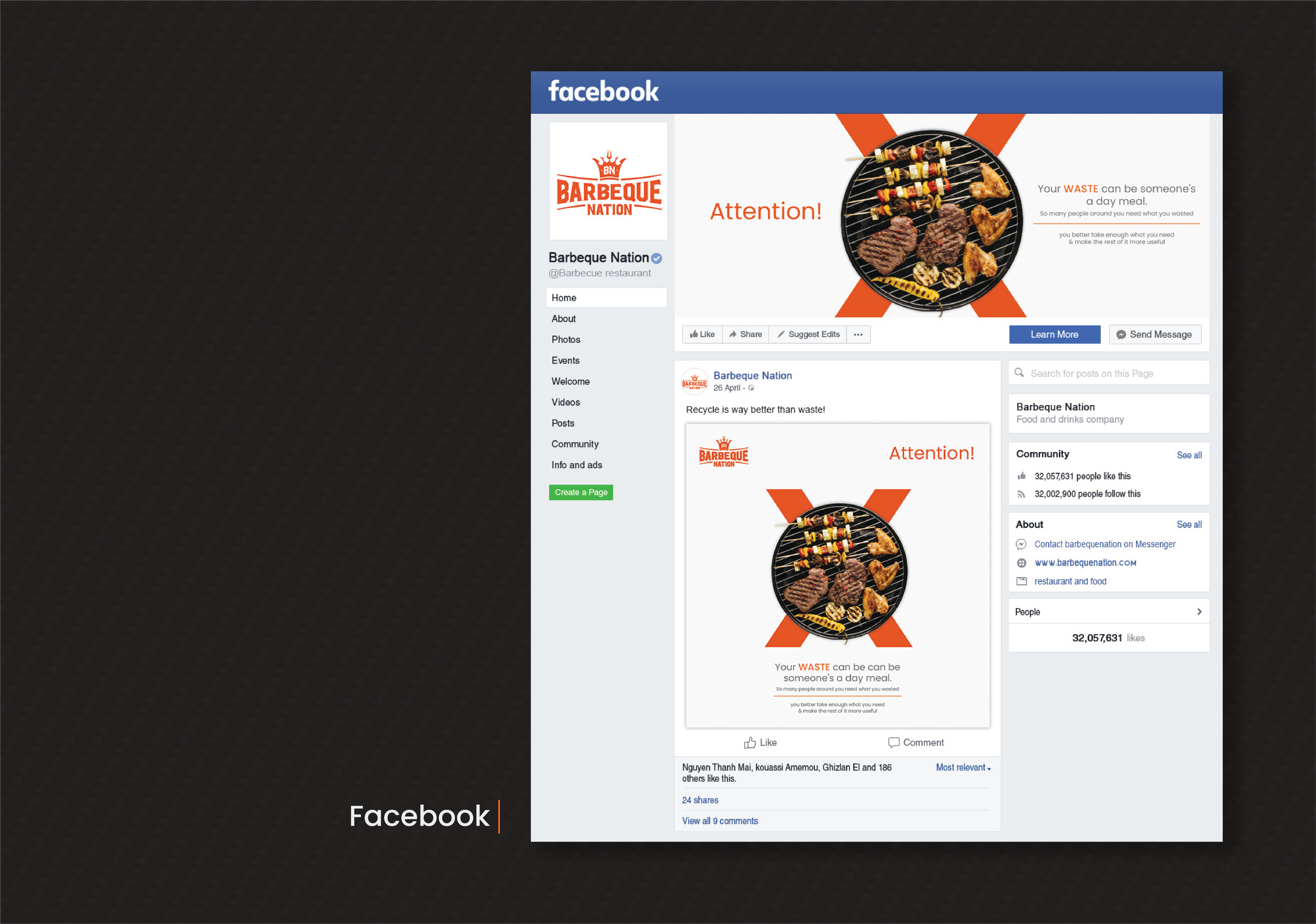Open the three-dots more options menu
The height and width of the screenshot is (924, 1316).
(858, 334)
